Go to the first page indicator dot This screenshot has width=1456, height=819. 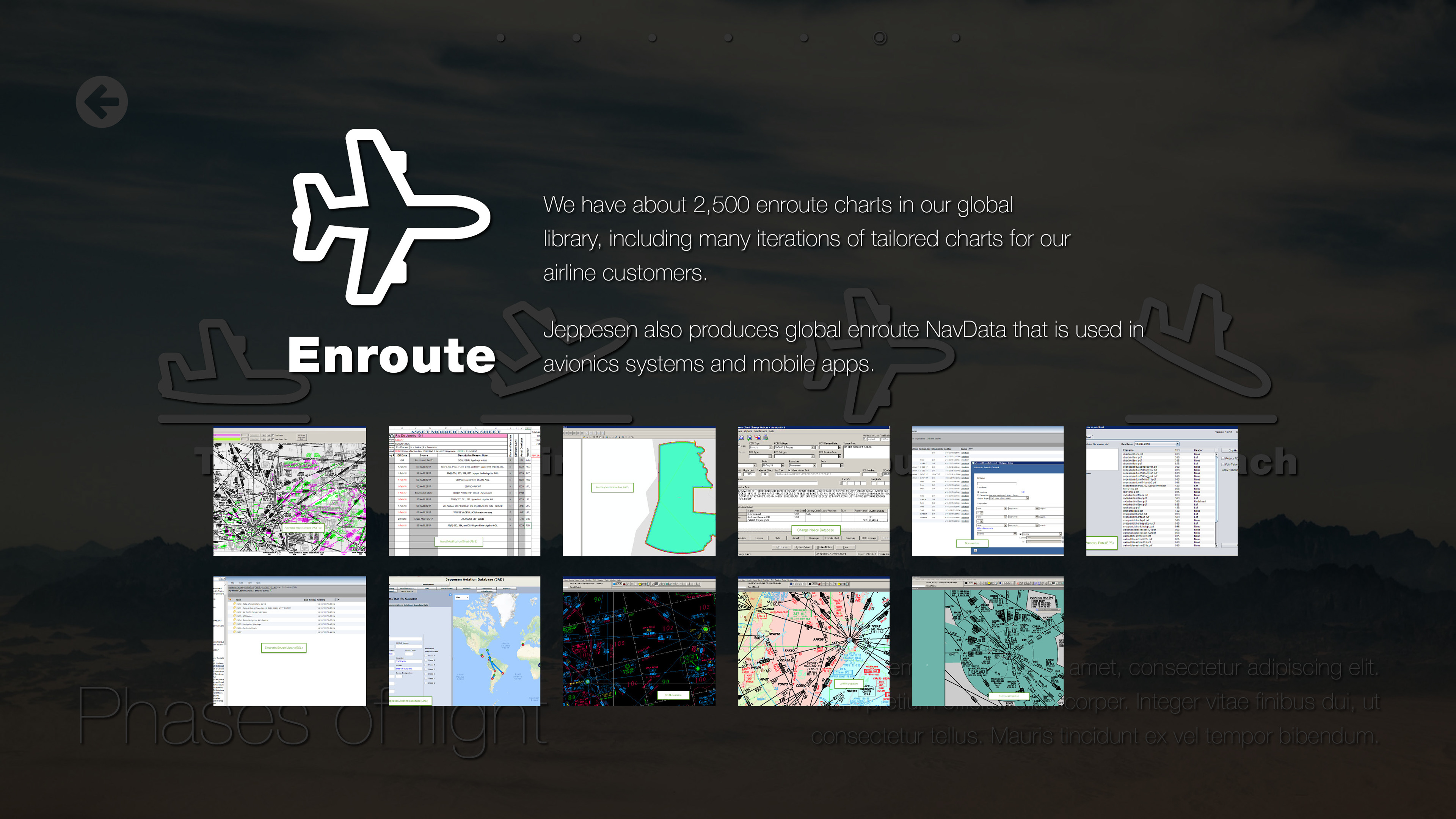coord(501,38)
